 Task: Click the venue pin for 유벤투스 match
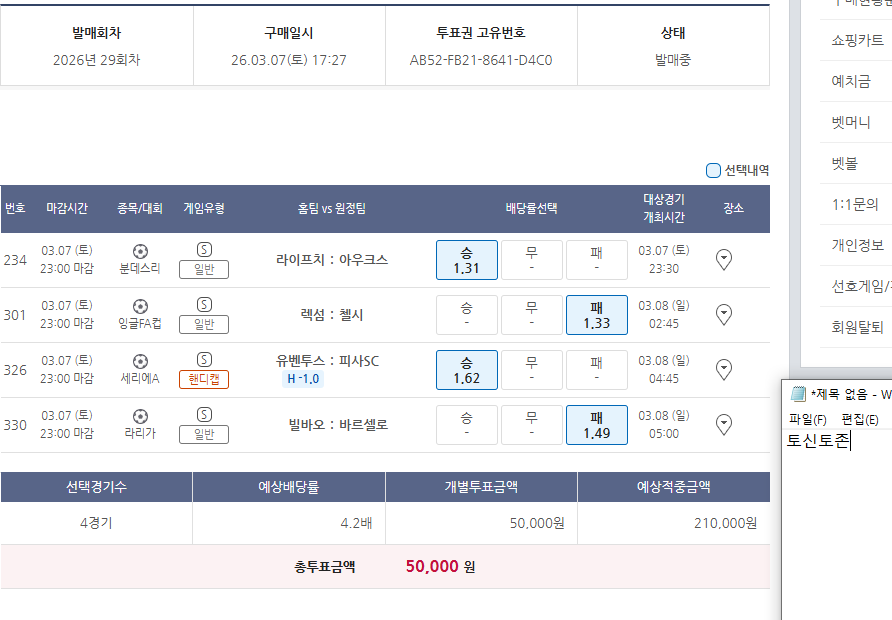(725, 370)
